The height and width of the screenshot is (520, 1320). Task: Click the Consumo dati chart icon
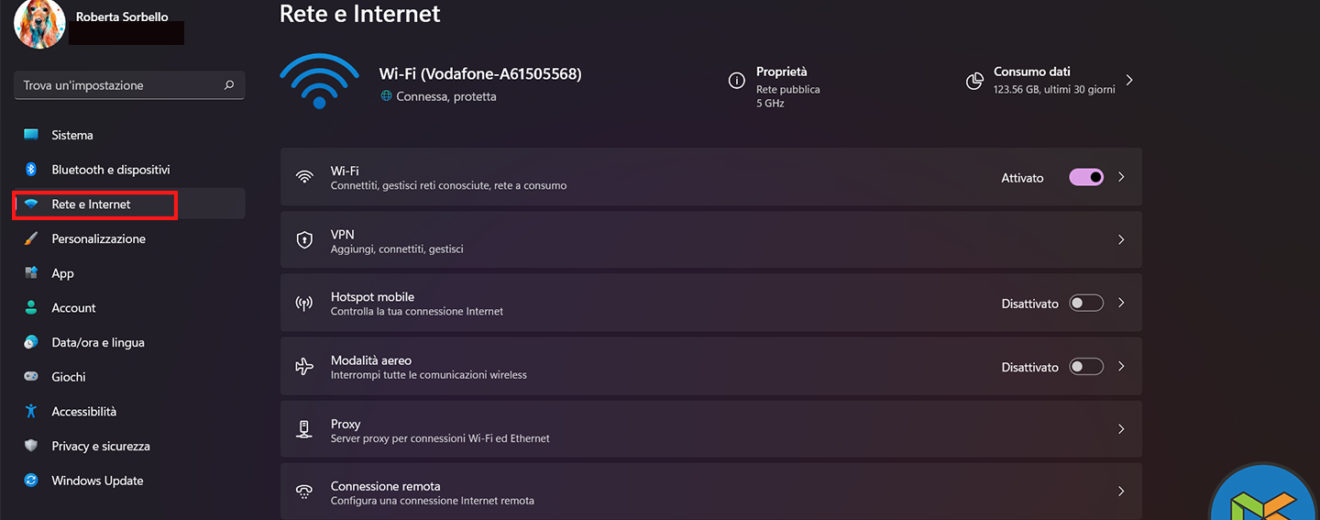974,81
